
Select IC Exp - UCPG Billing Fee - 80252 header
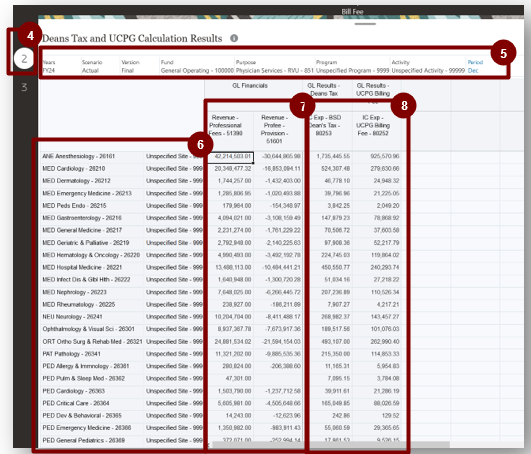click(x=373, y=125)
